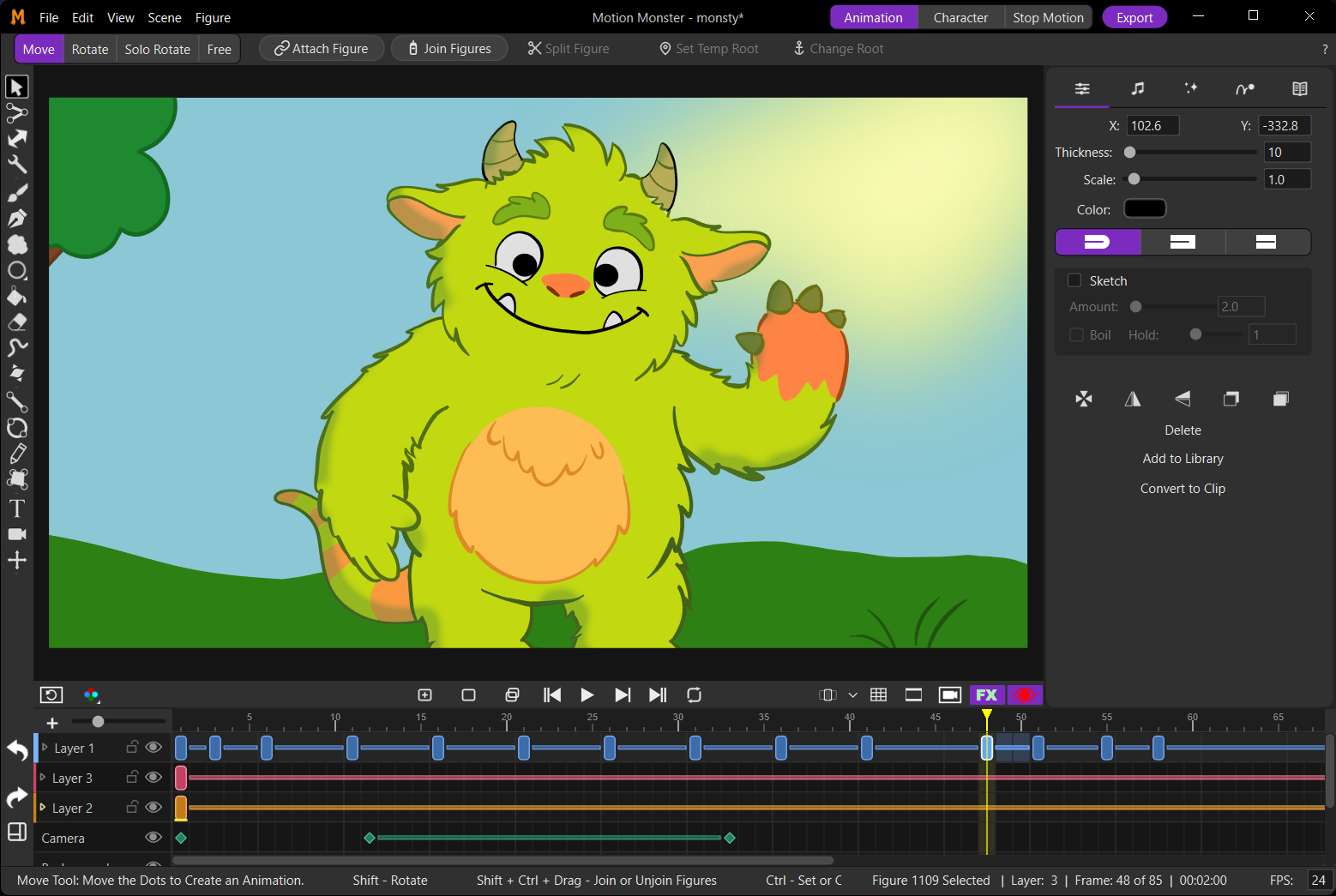Flip figure with mirror triangle icon
The image size is (1336, 896).
click(1133, 399)
